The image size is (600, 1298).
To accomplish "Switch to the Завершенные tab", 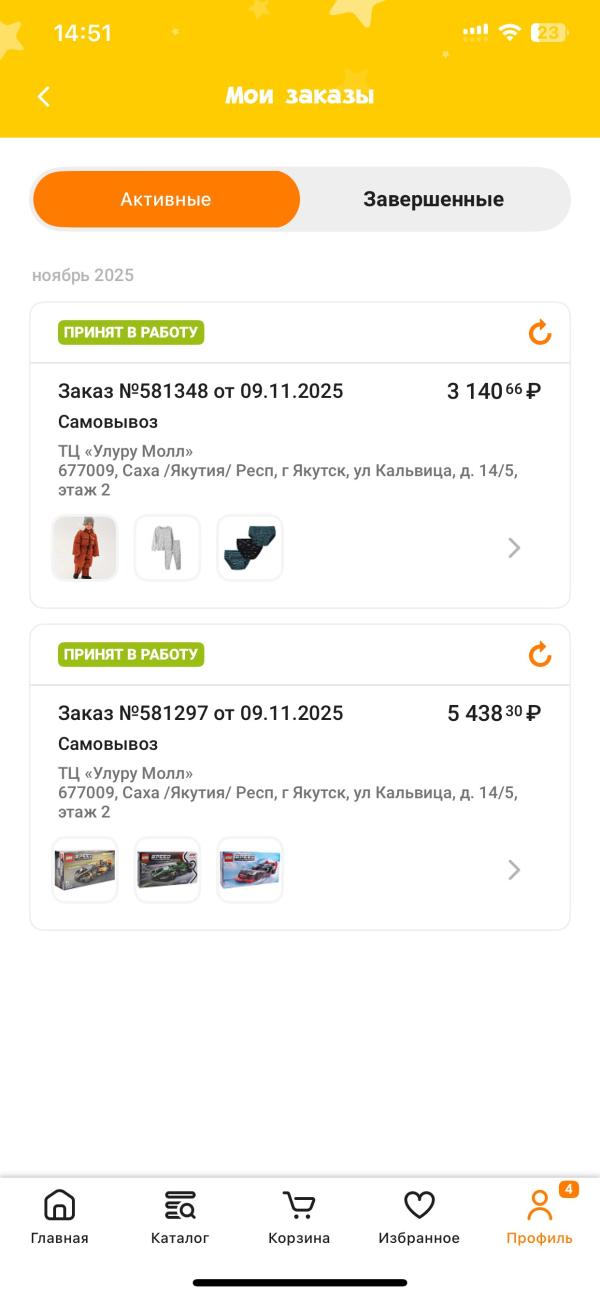I will click(433, 199).
